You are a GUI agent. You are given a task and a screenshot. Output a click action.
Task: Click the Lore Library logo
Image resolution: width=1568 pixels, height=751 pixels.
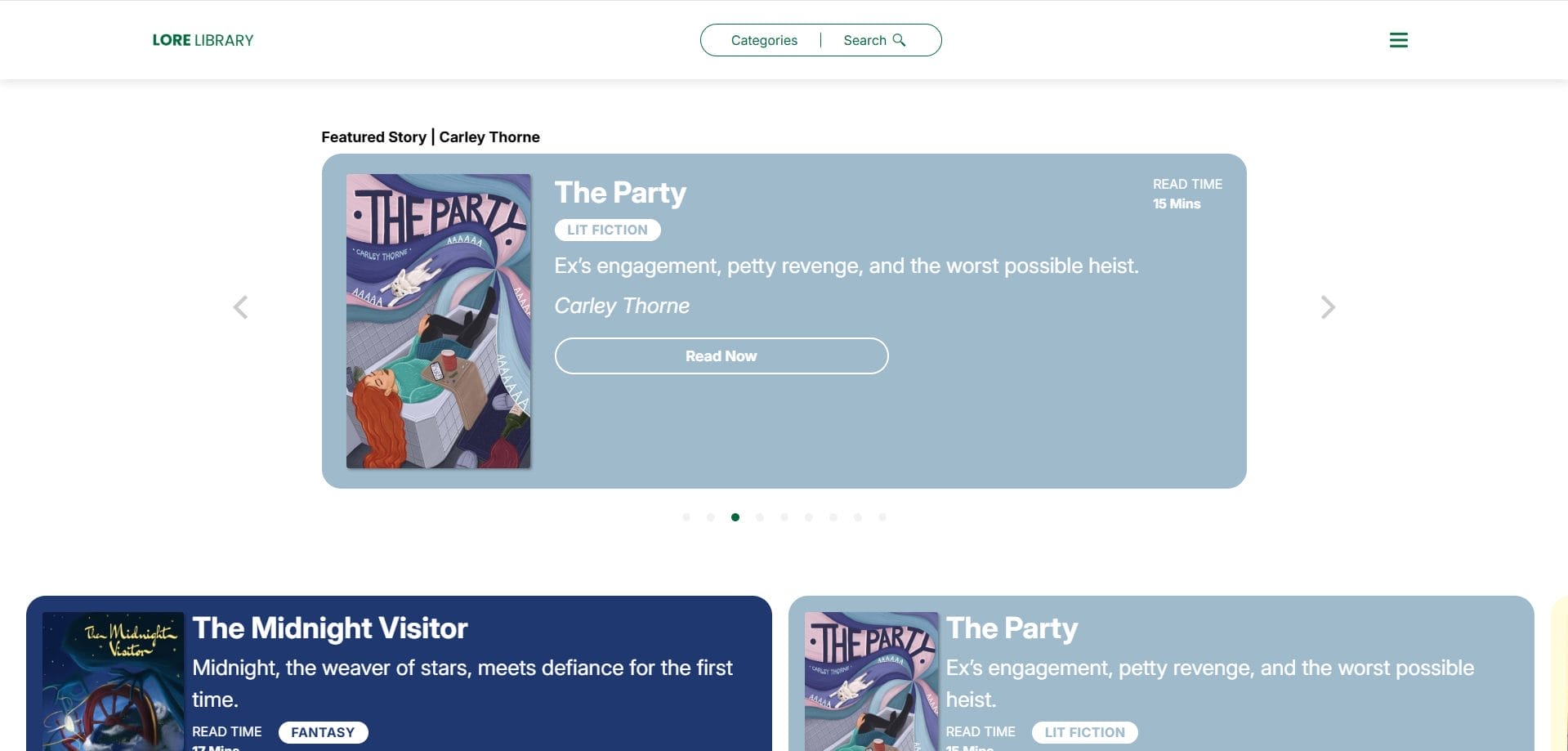pos(203,40)
